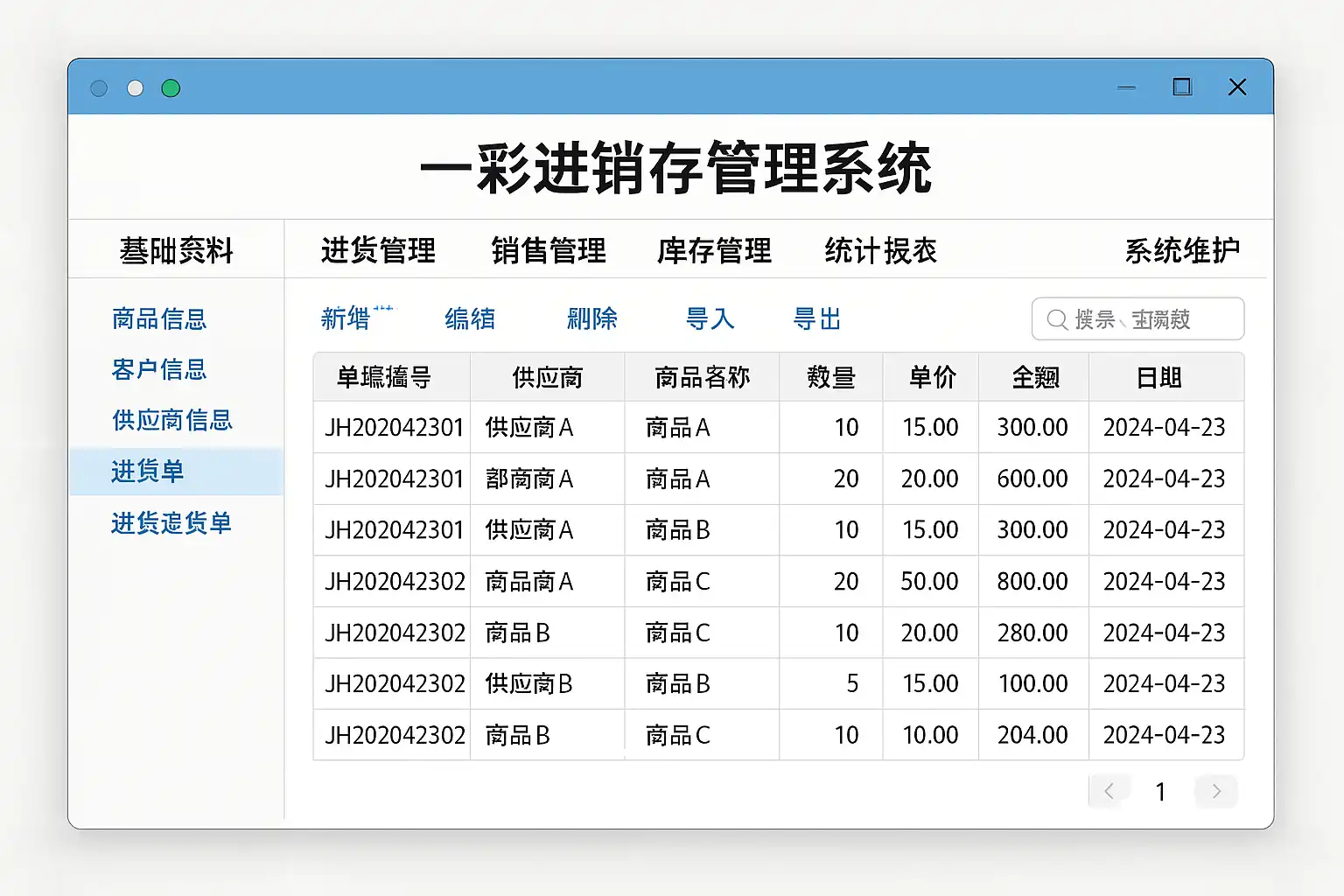Viewport: 1344px width, 896px height.
Task: Click the 导出 export button
Action: [817, 319]
